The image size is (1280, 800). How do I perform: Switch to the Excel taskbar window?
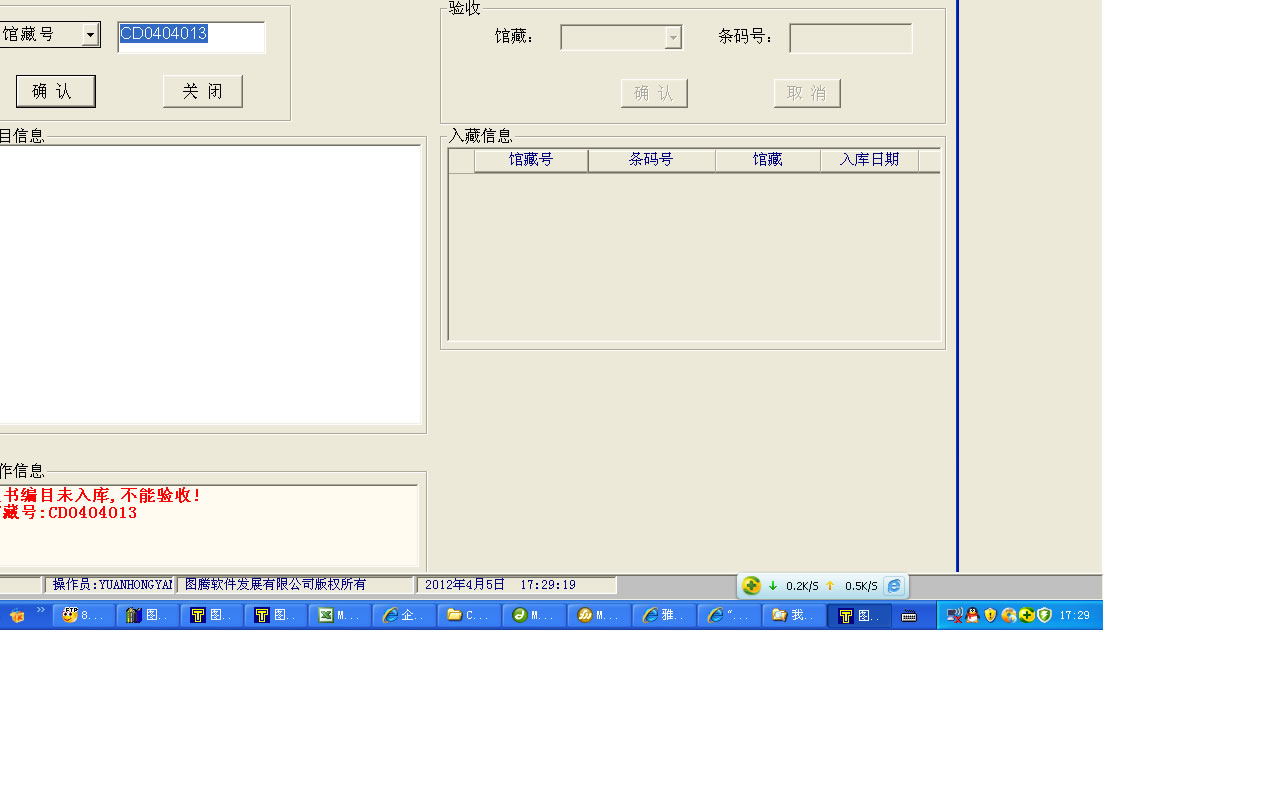tap(339, 616)
